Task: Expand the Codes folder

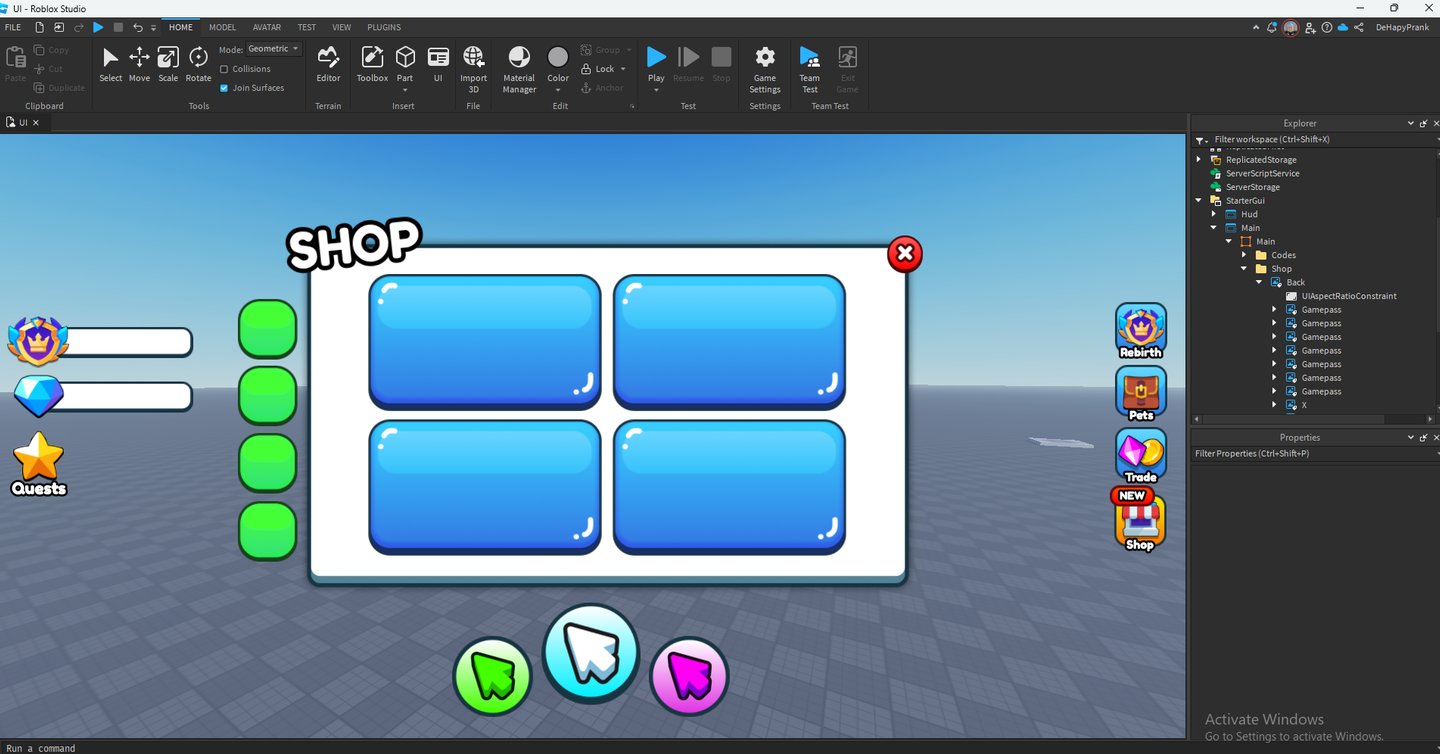Action: (1244, 255)
